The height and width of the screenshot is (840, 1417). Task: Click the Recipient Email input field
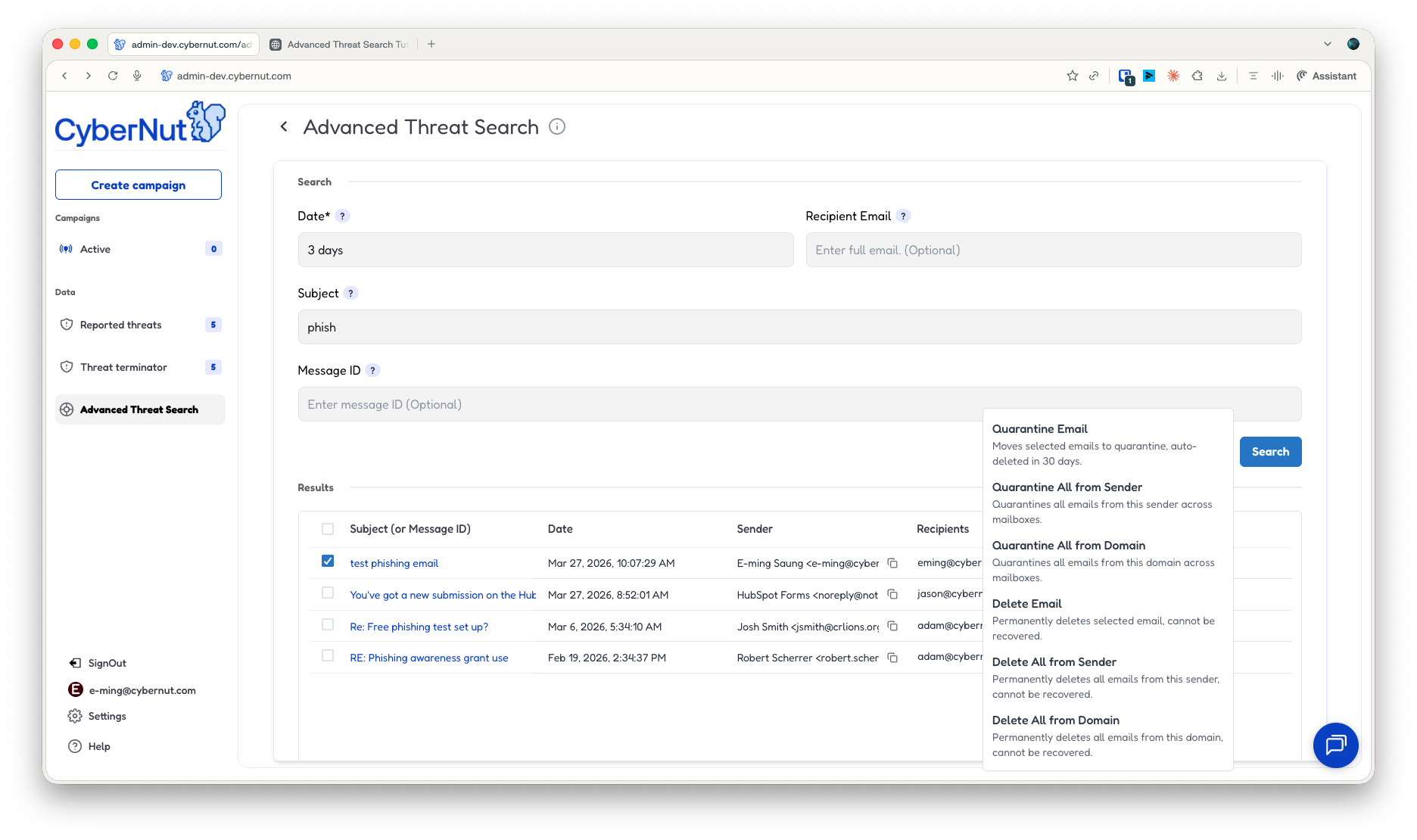(x=1054, y=250)
